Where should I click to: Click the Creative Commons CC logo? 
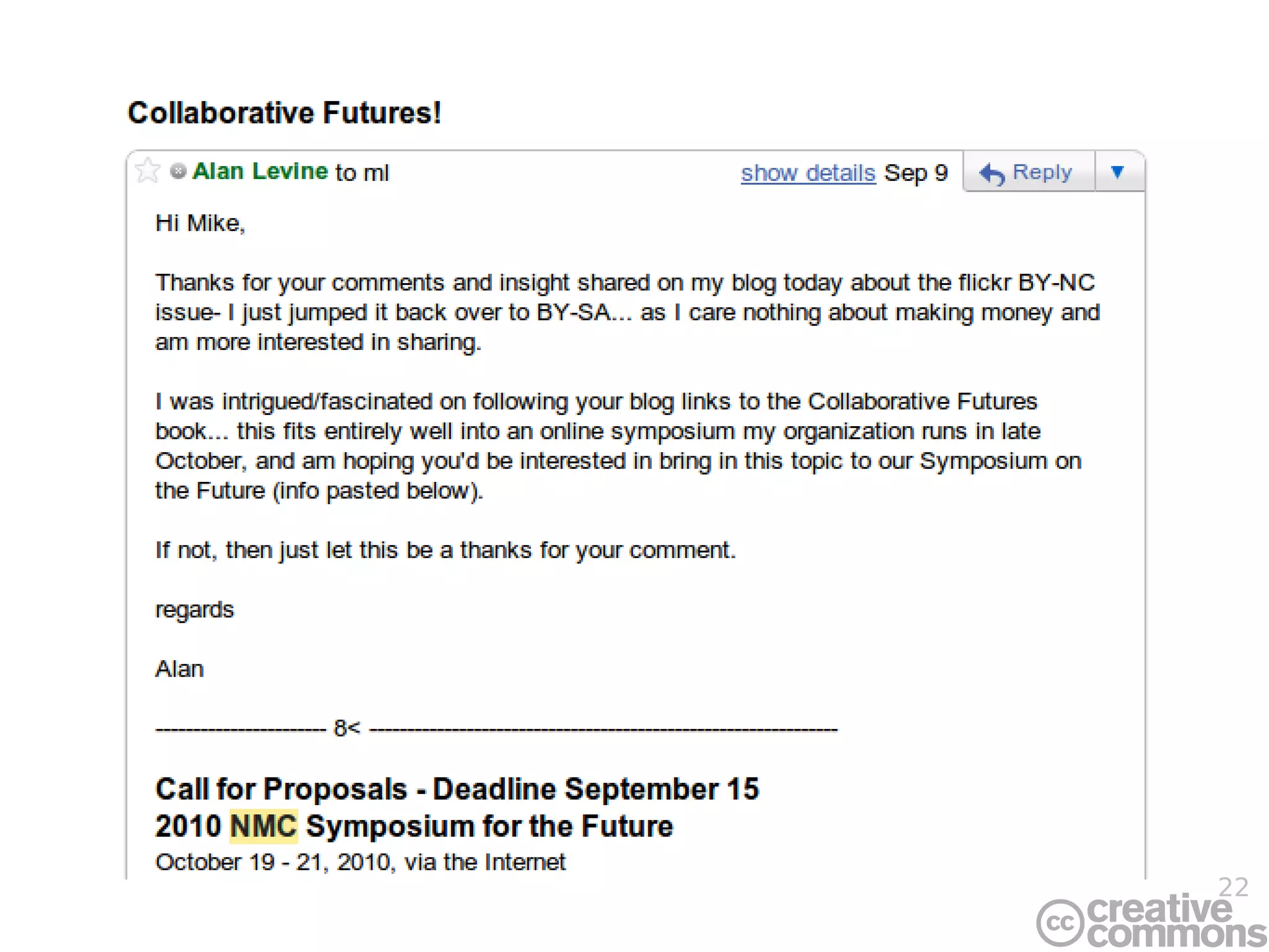point(1060,923)
